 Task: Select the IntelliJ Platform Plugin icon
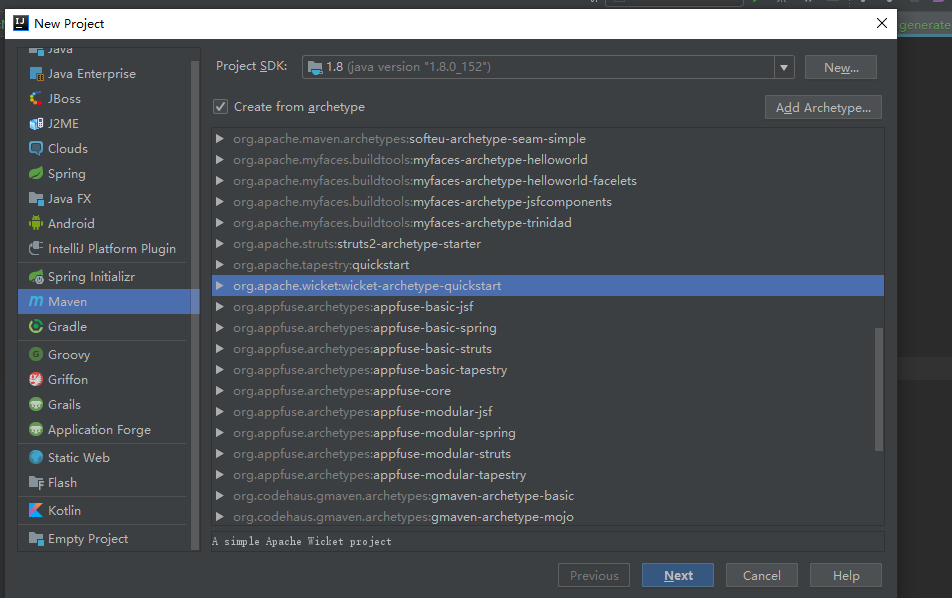(x=36, y=248)
